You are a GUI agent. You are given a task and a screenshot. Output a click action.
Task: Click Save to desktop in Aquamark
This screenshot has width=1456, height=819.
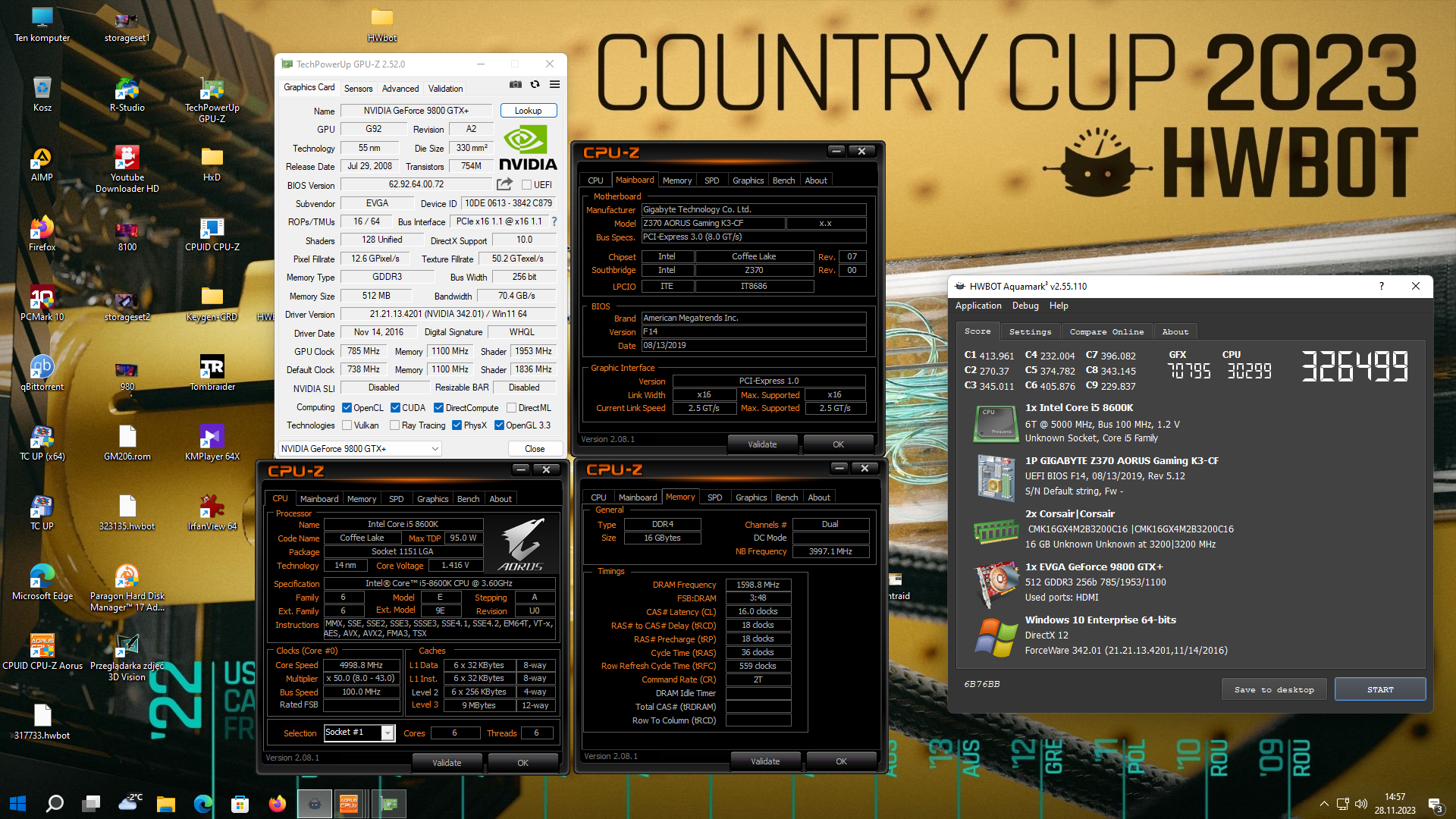click(x=1274, y=689)
